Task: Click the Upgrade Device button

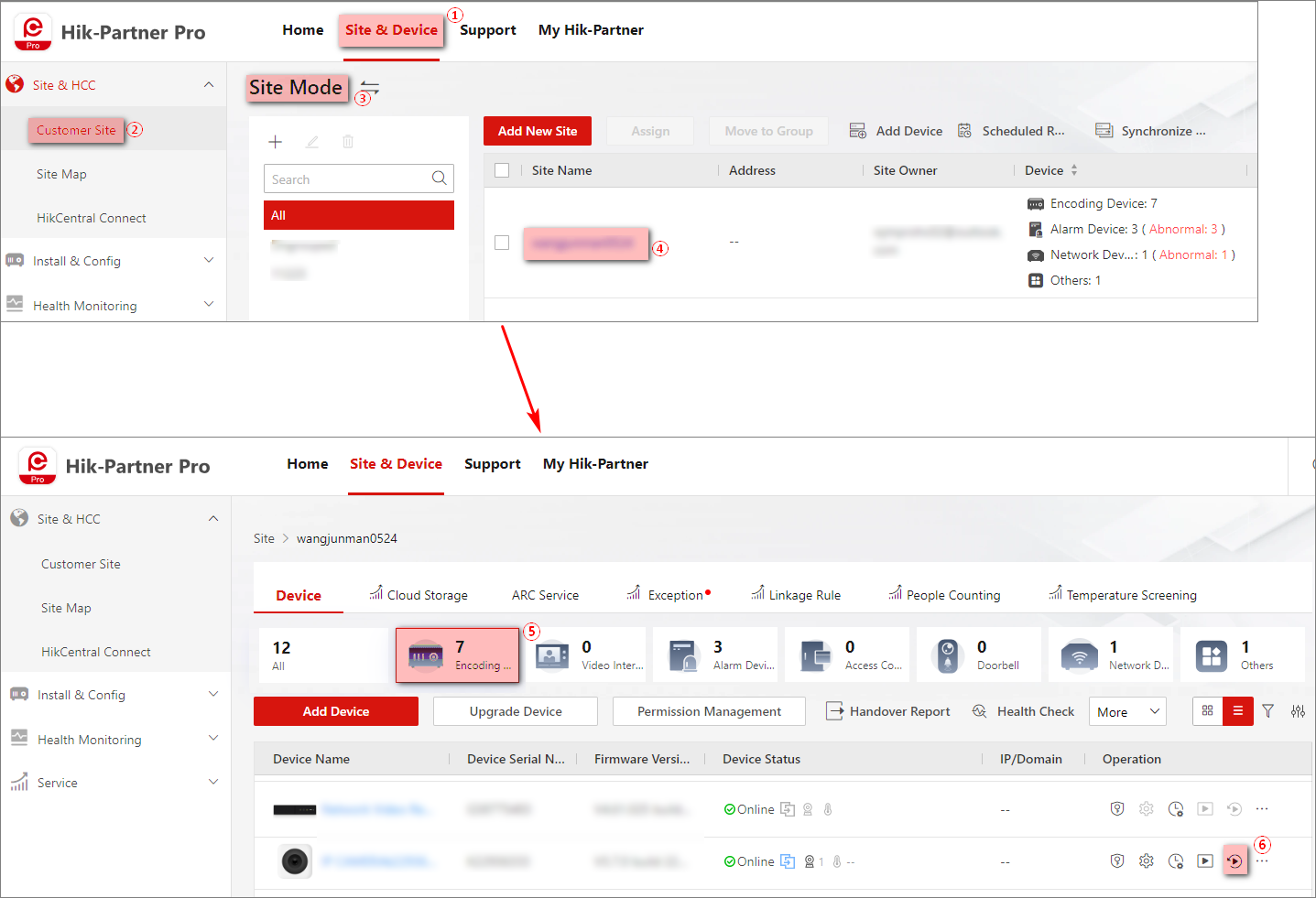Action: click(516, 711)
